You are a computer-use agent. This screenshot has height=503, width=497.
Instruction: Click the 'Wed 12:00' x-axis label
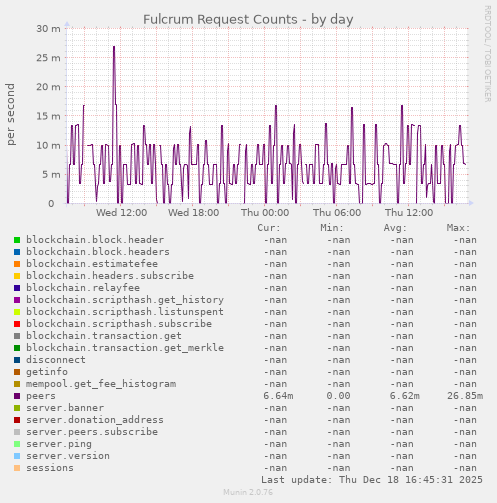[122, 212]
